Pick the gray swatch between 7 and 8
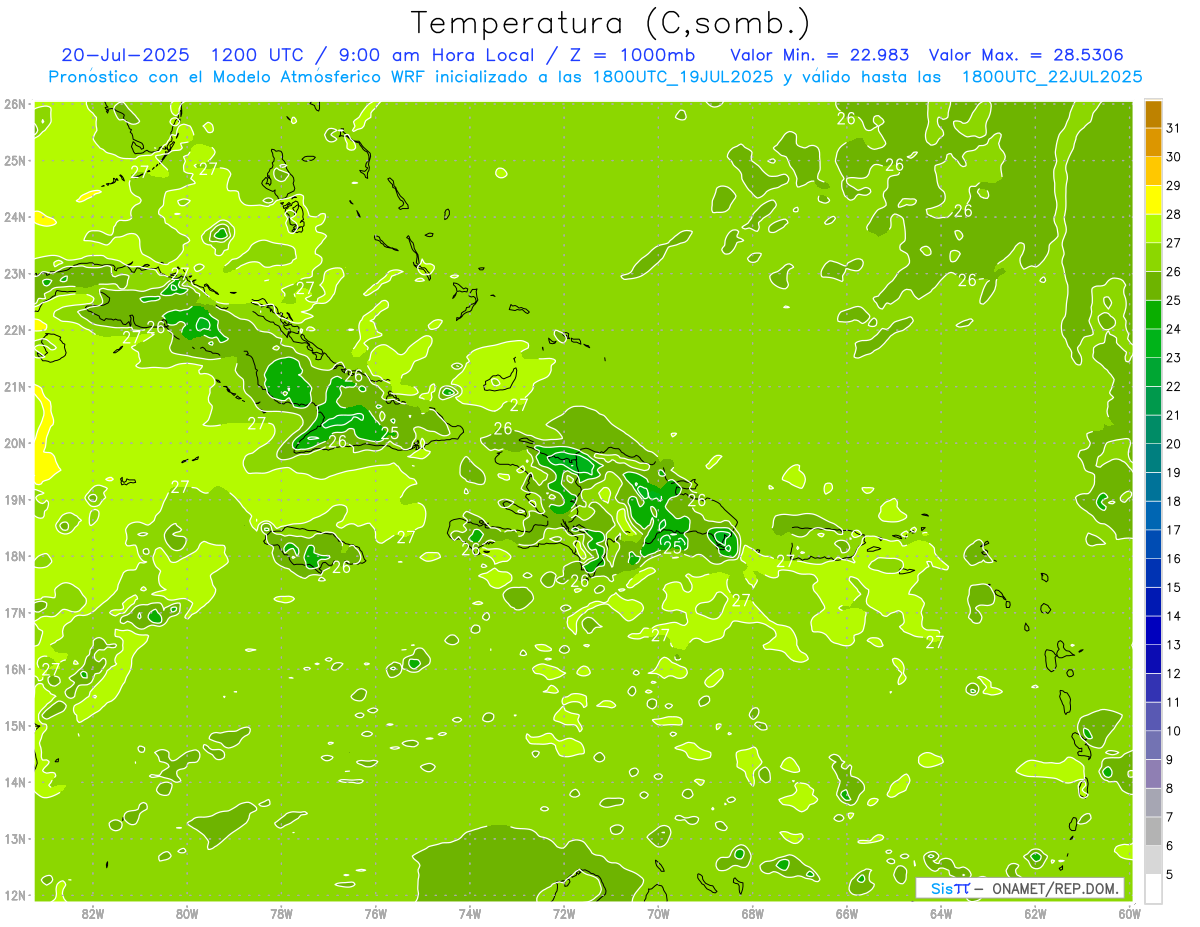 coord(1153,802)
